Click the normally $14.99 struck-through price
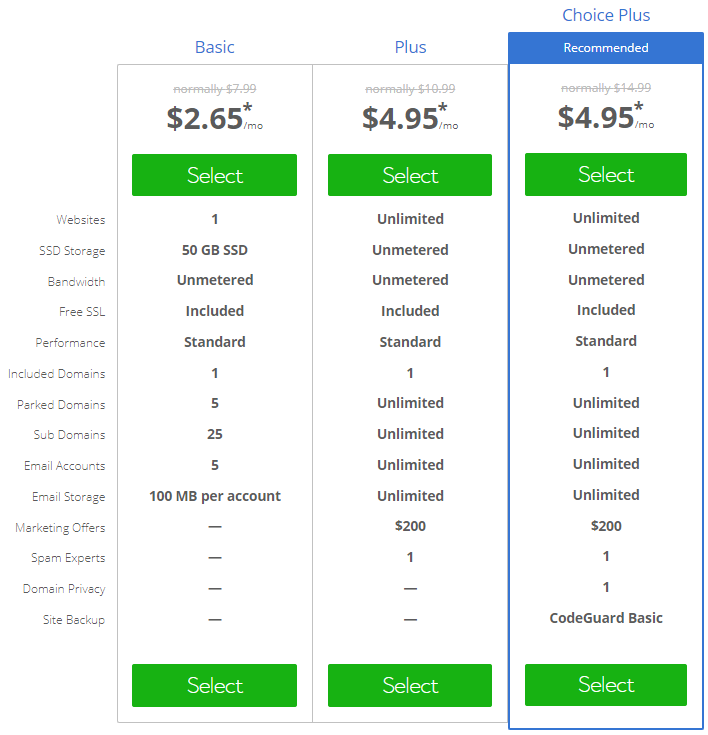This screenshot has height=735, width=708. 606,88
